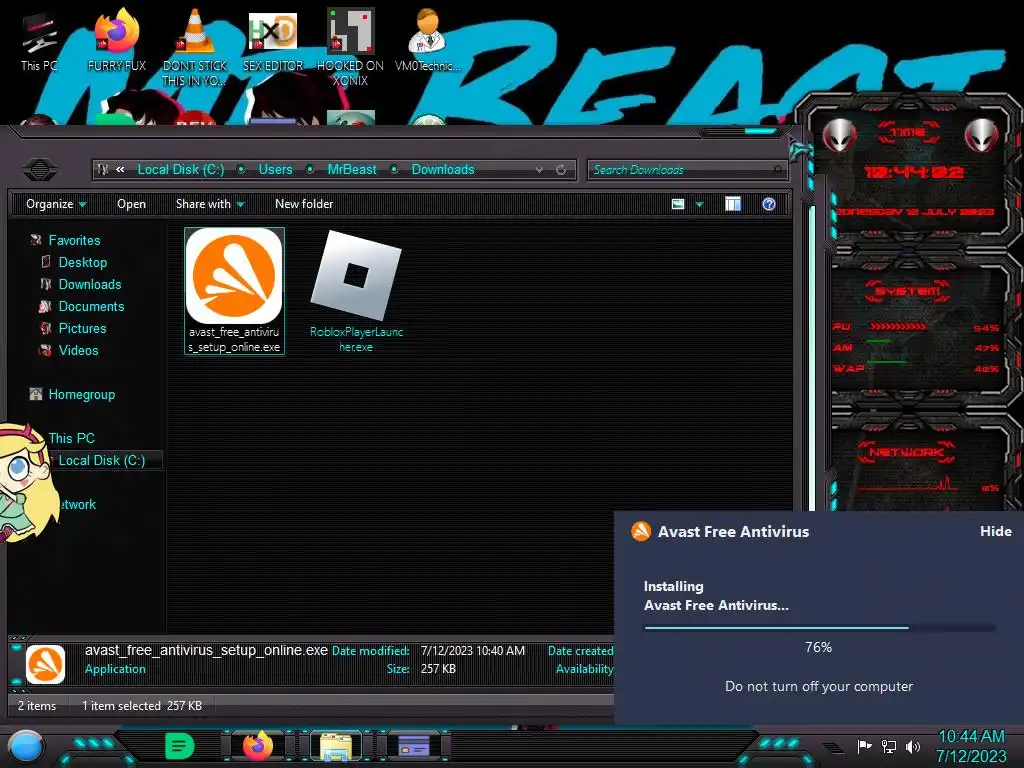Open Firefox from the taskbar
Image resolution: width=1024 pixels, height=768 pixels.
tap(258, 746)
